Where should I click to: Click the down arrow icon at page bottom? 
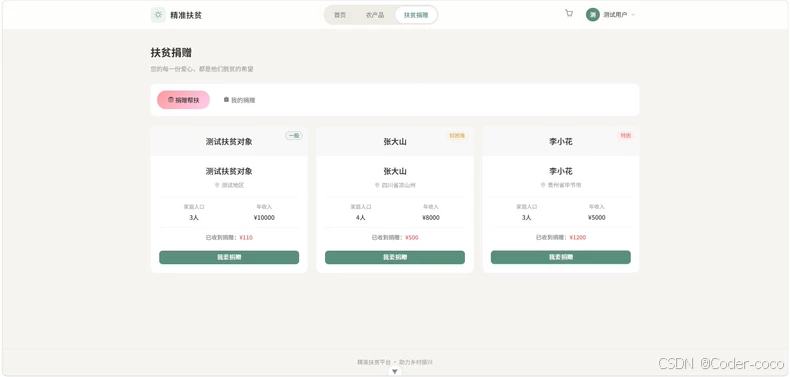coord(394,371)
